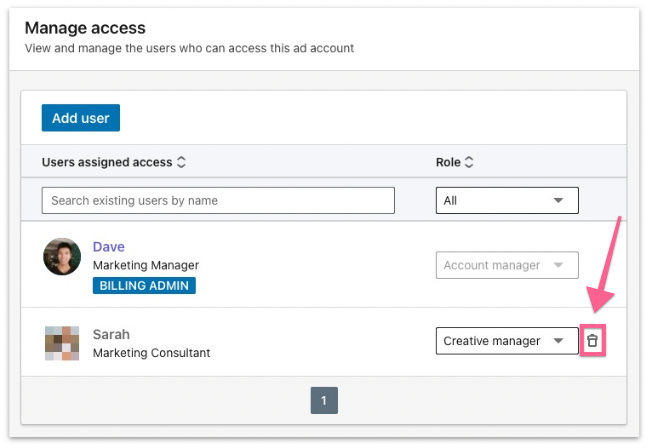Open Sarah's Creative manager role dropdown
The image size is (648, 448).
tap(507, 341)
